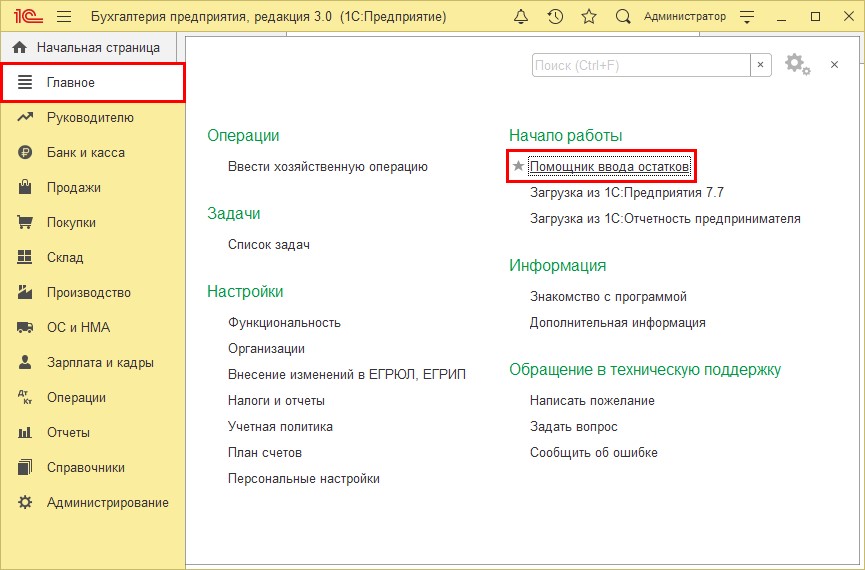Screen dimensions: 865x570
Task: Open Организации link
Action: (266, 349)
